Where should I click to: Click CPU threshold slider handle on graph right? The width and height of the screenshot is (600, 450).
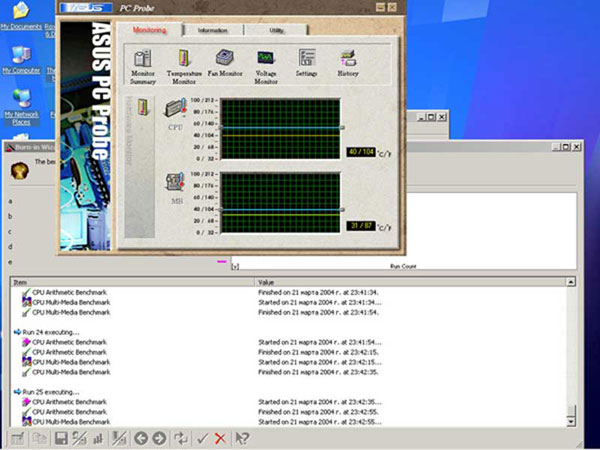click(342, 127)
